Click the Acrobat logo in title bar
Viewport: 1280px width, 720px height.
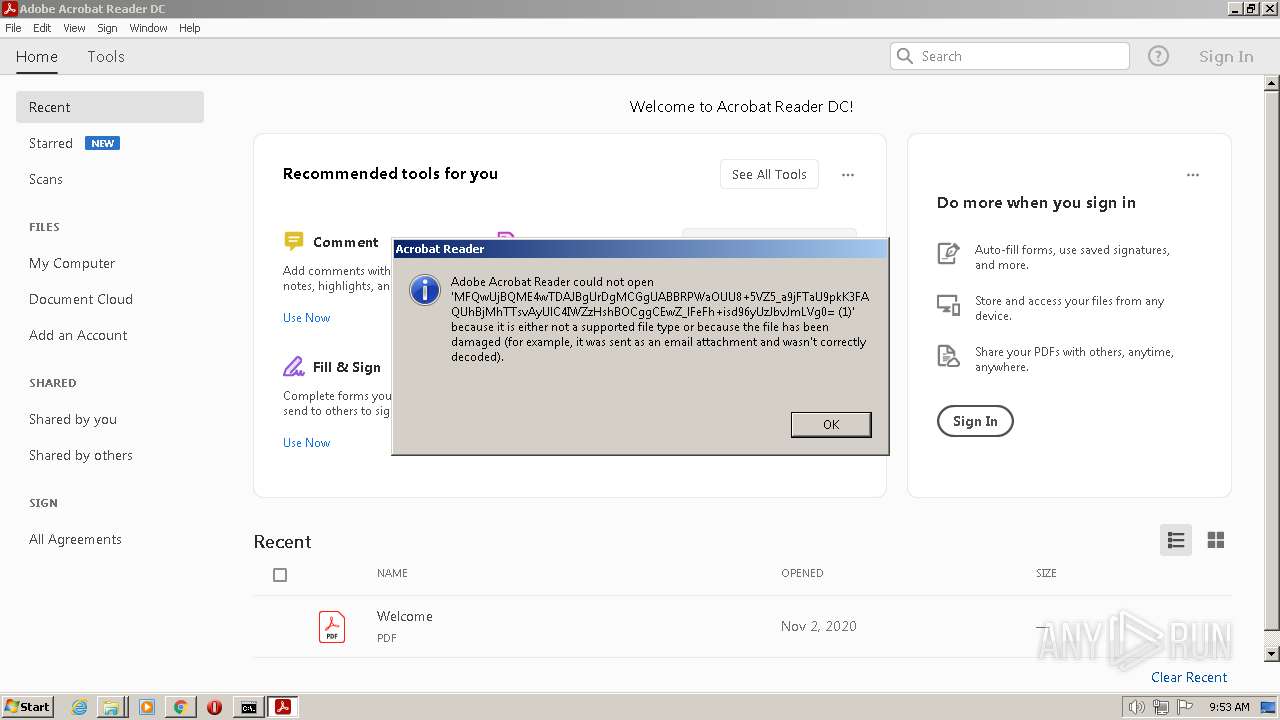click(x=9, y=8)
